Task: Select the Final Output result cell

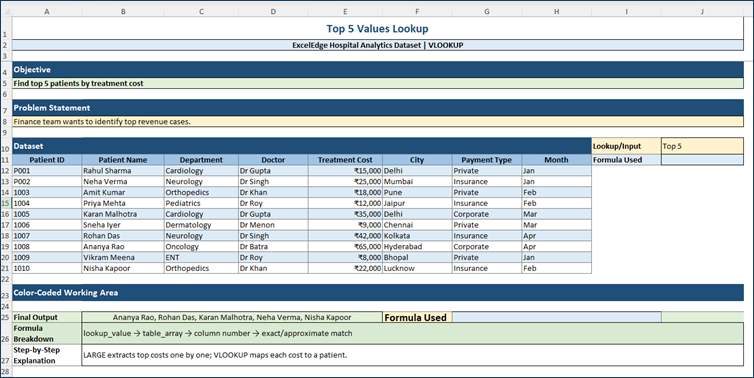Action: pos(232,317)
